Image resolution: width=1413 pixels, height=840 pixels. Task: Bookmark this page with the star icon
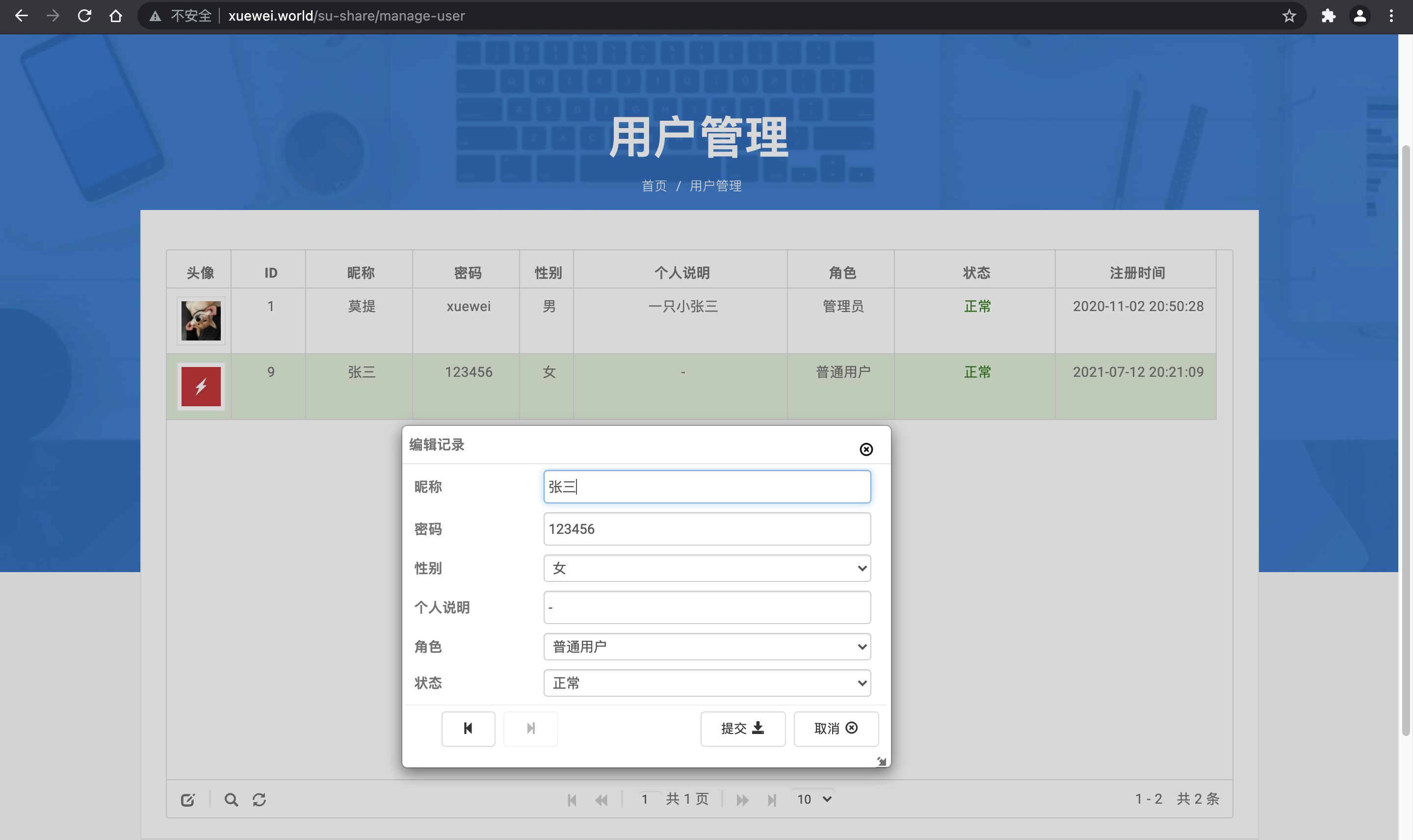pos(1288,16)
